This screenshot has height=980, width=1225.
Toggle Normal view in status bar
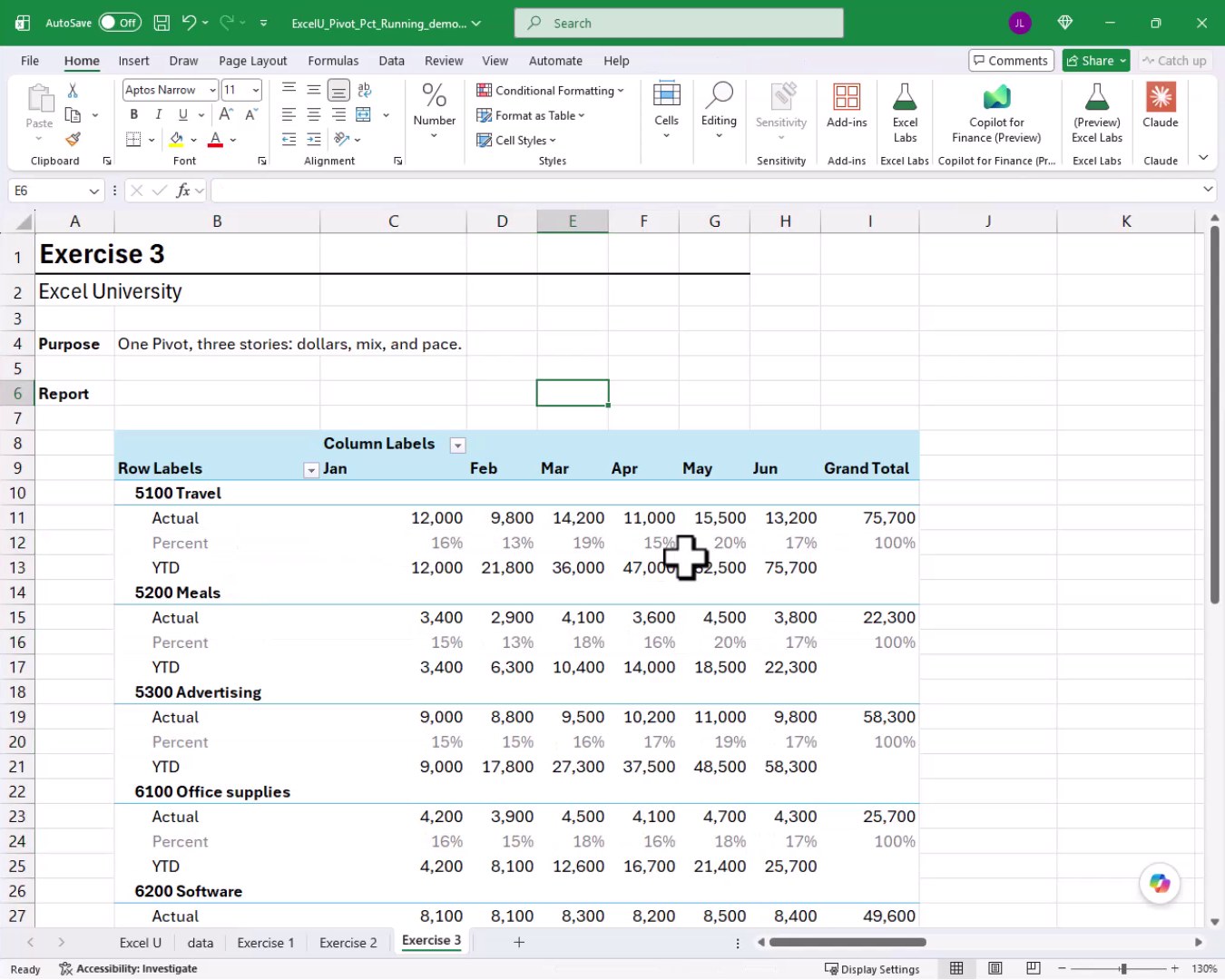(x=956, y=968)
